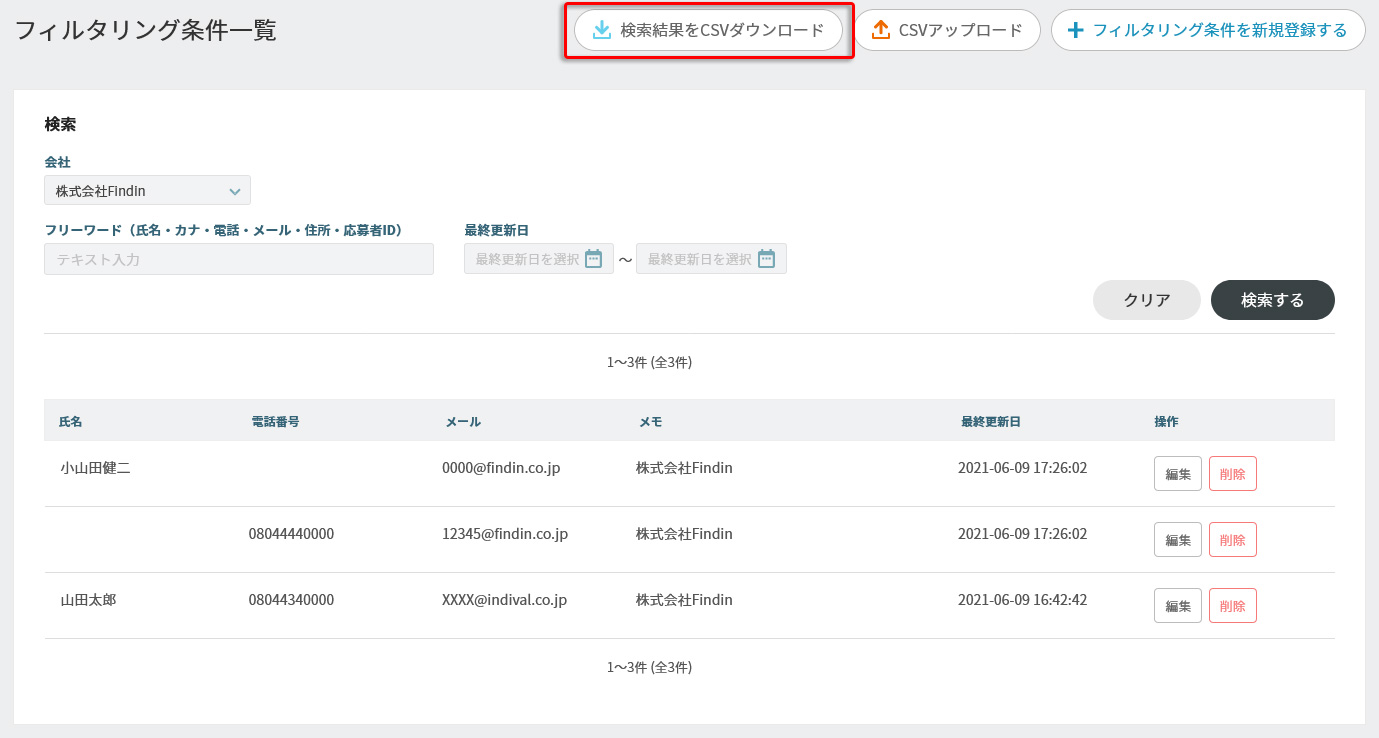Open calendar icon for end update date
The height and width of the screenshot is (738, 1379).
click(x=766, y=259)
